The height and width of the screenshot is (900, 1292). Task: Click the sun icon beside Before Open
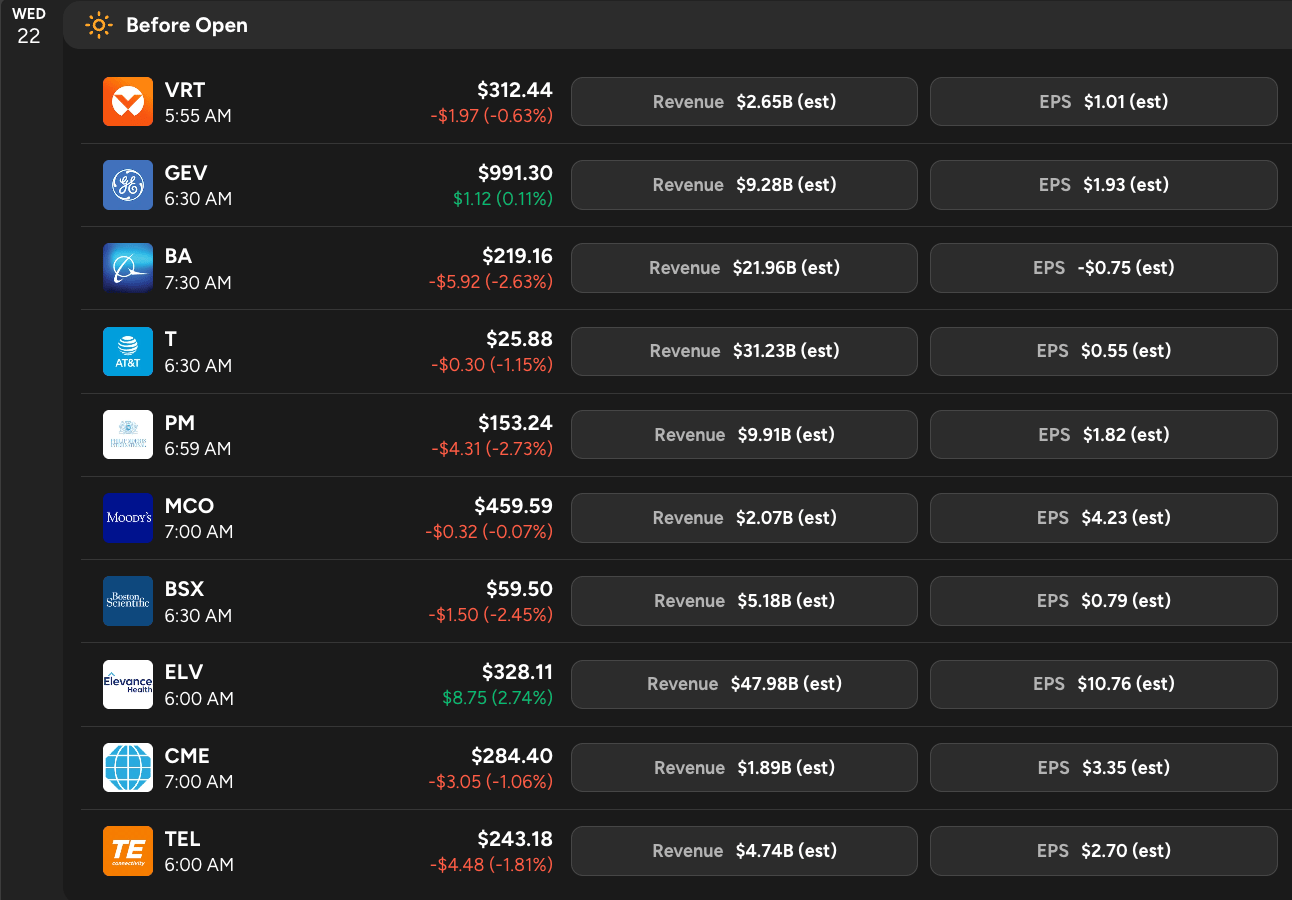(x=98, y=26)
